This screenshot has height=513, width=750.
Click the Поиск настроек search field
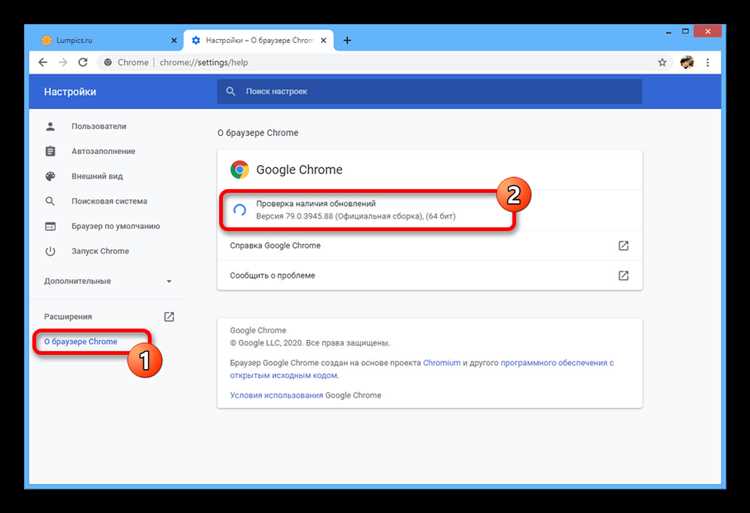pyautogui.click(x=430, y=91)
